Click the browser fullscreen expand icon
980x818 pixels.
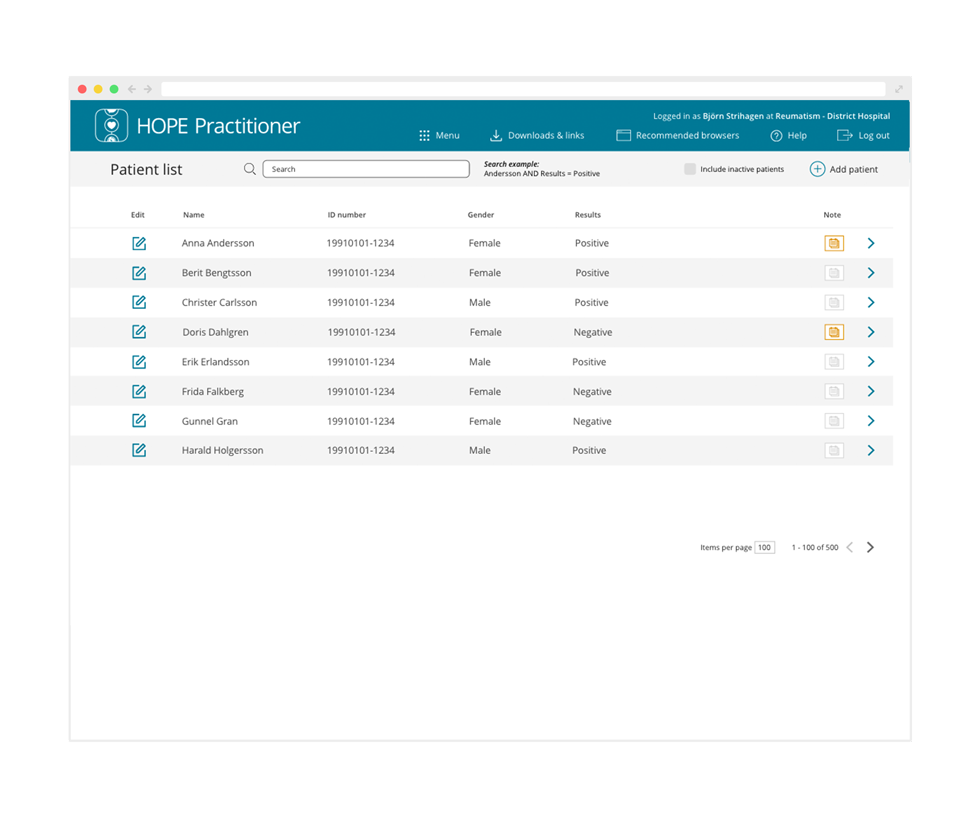(x=899, y=89)
